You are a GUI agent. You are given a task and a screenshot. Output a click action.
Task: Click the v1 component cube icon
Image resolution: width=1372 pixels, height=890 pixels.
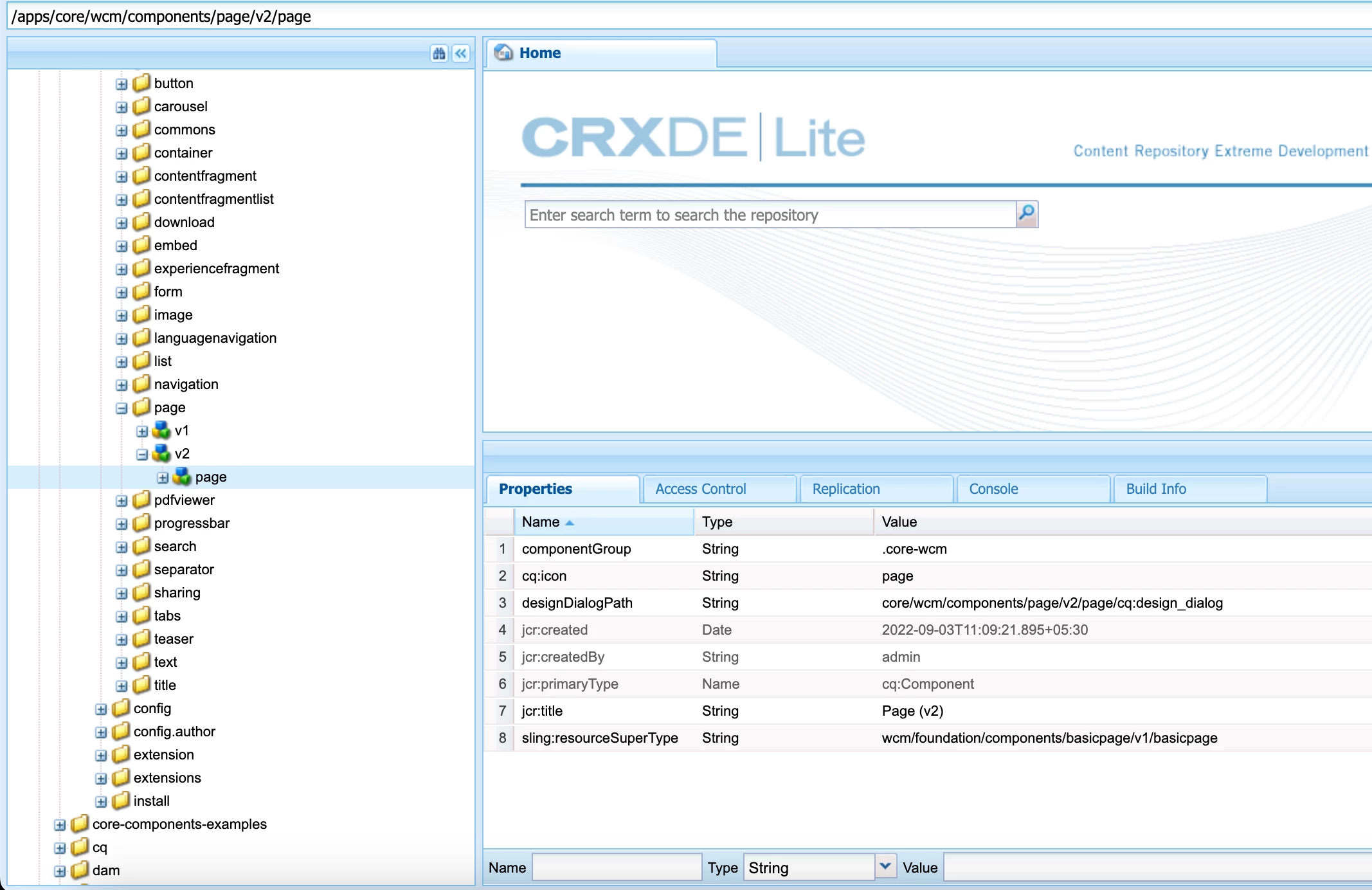click(x=161, y=430)
